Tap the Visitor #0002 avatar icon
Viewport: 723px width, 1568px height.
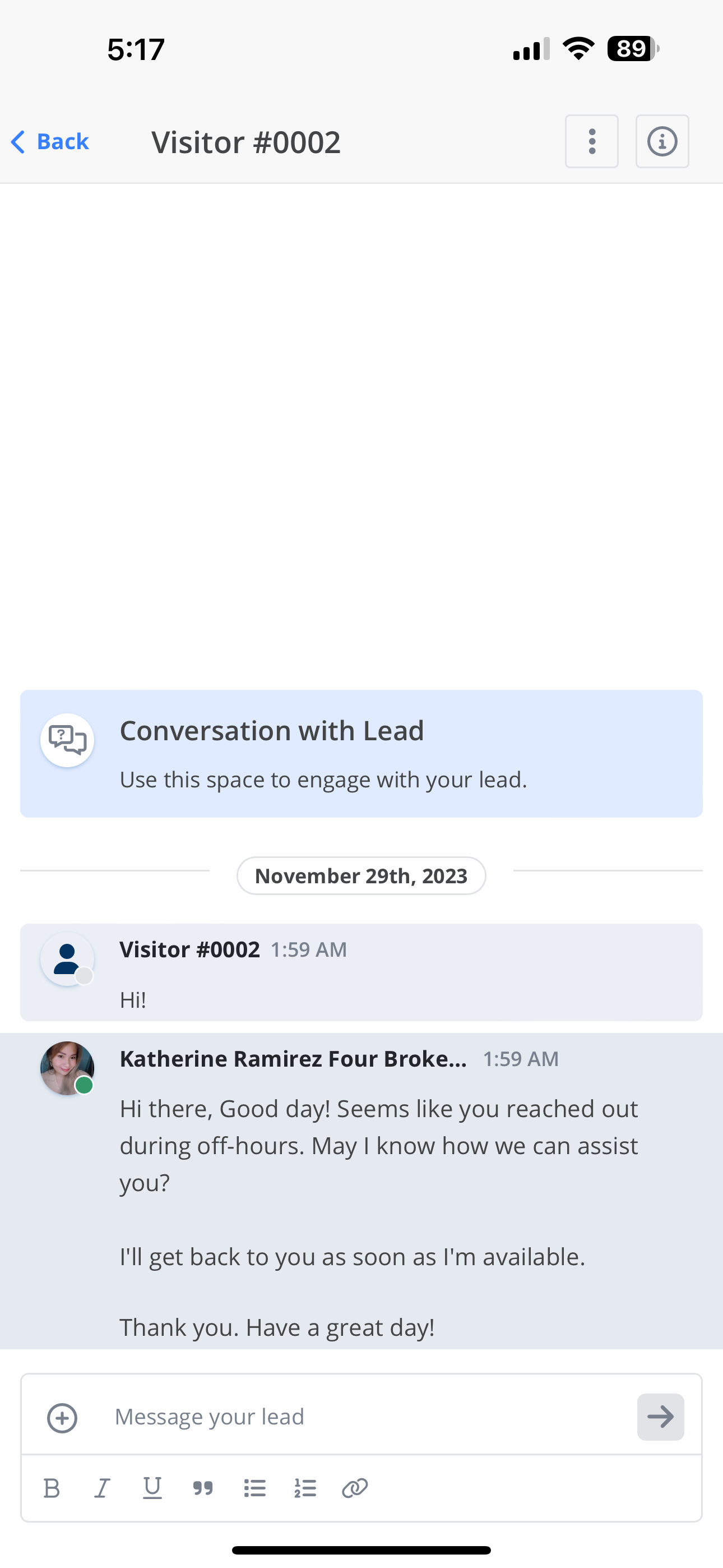[x=67, y=959]
